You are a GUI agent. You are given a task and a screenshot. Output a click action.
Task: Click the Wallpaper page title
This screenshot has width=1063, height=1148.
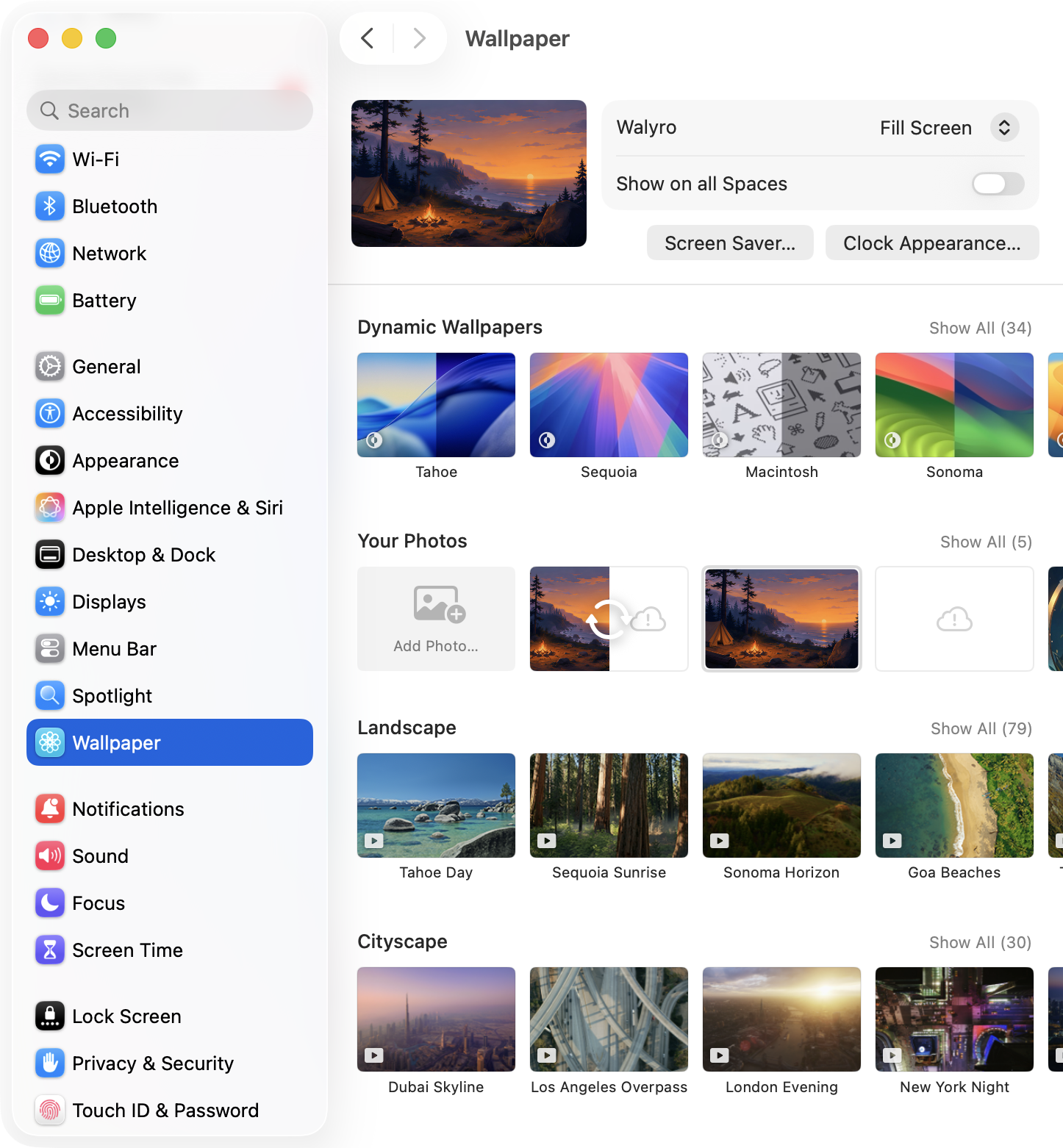tap(518, 38)
